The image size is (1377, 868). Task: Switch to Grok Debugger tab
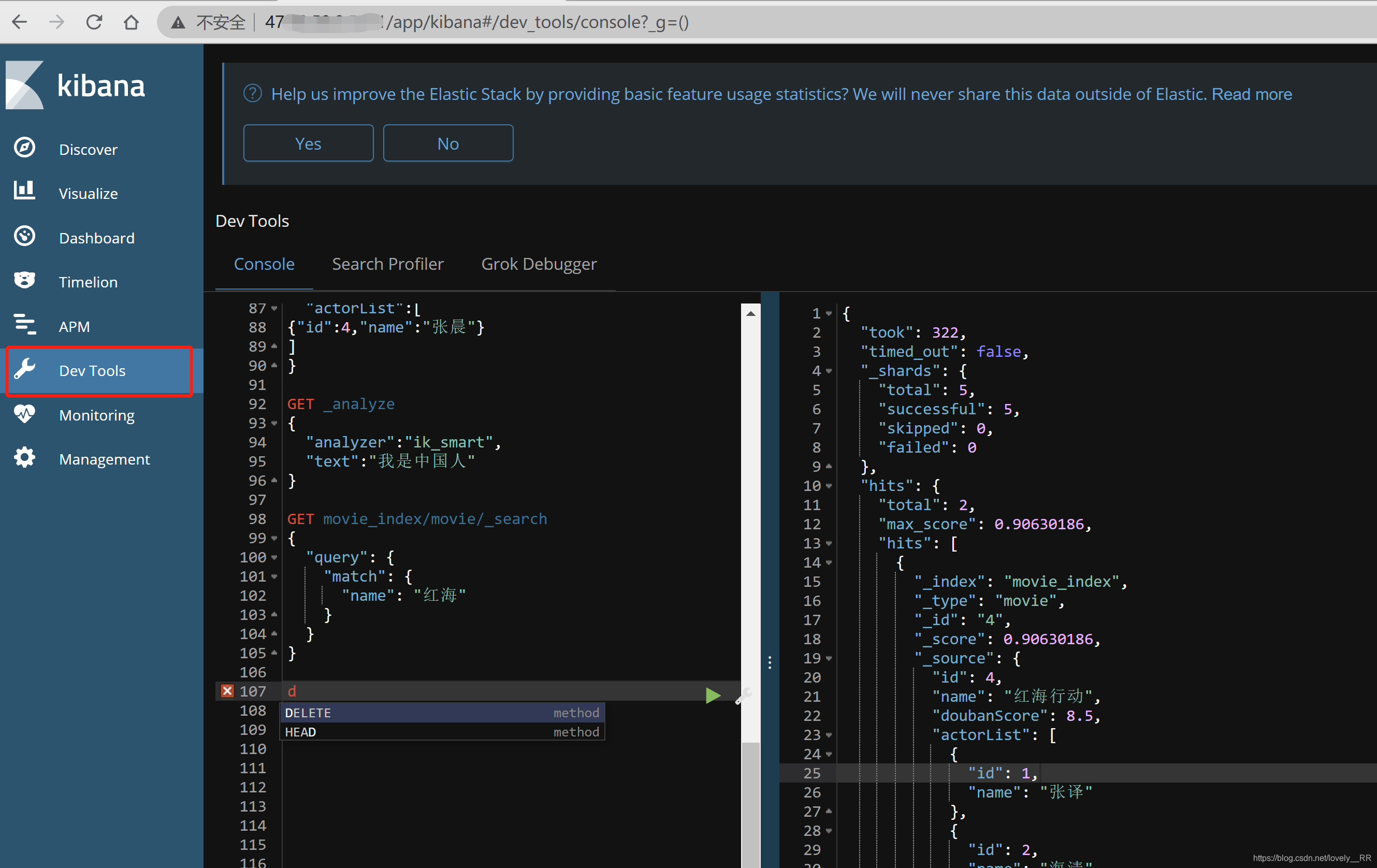click(x=538, y=264)
